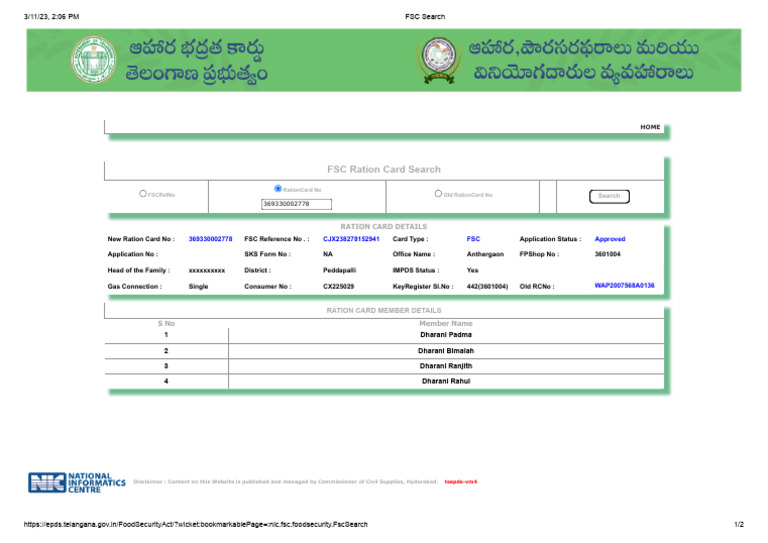Open the HOME menu link

pyautogui.click(x=650, y=127)
